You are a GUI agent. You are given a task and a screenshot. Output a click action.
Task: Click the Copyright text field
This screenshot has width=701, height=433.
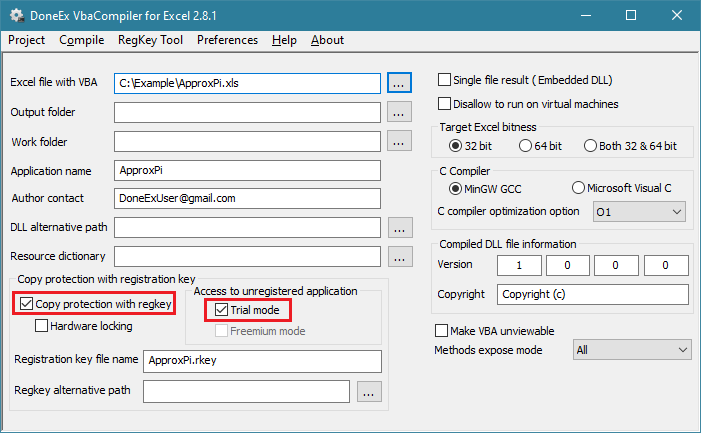[x=593, y=294]
